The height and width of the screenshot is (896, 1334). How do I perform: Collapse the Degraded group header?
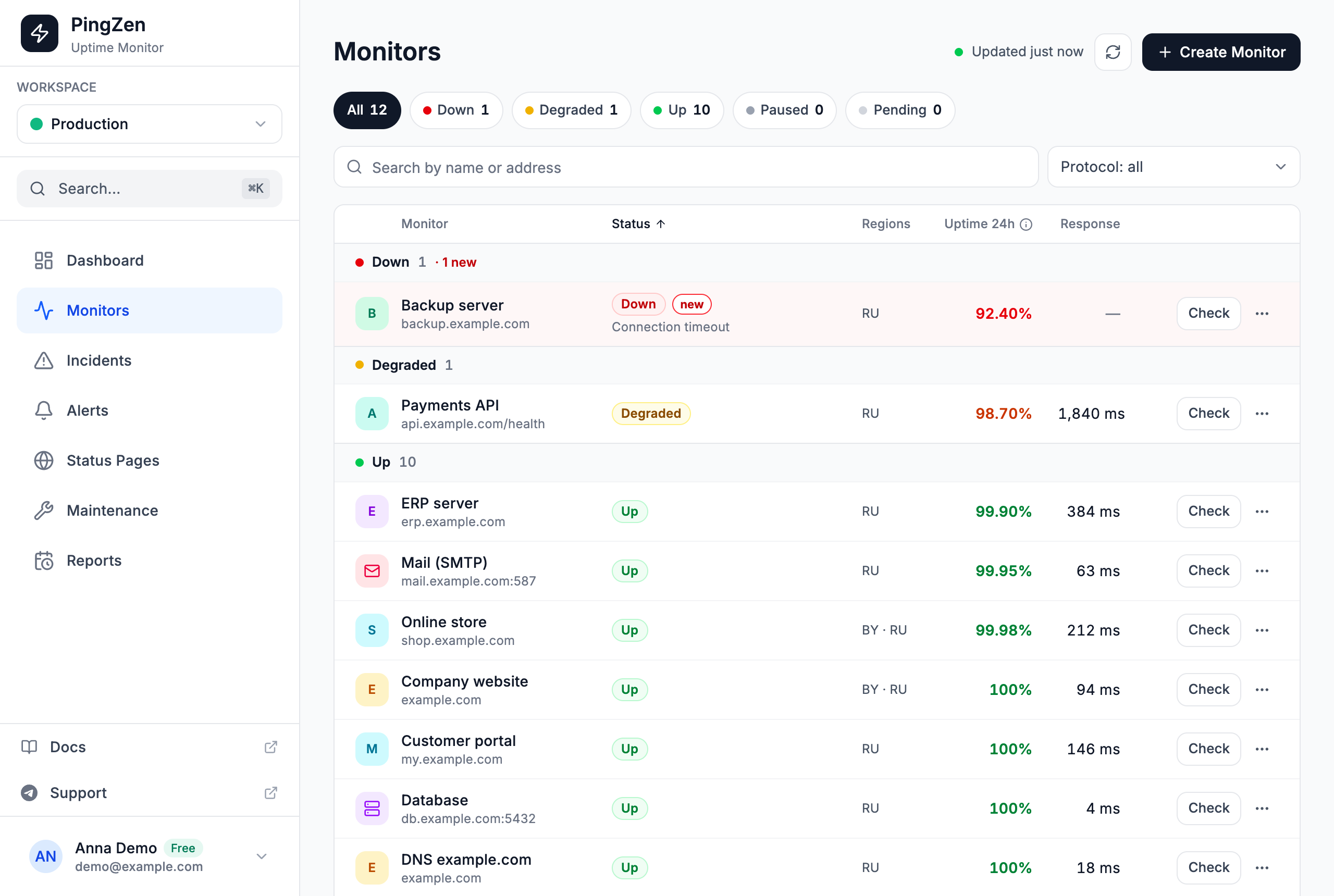point(817,365)
